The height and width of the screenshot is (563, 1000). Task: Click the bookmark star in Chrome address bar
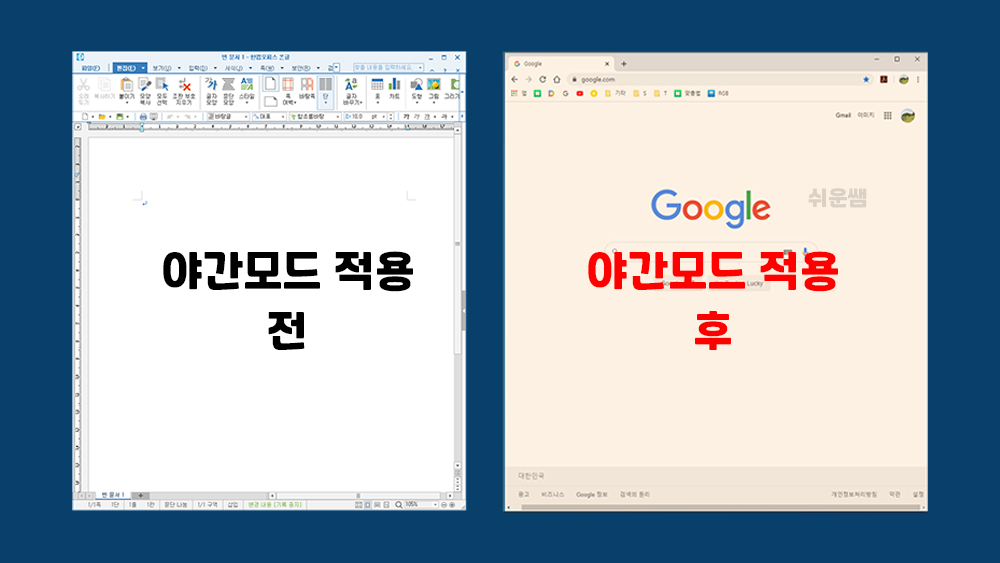[x=866, y=80]
